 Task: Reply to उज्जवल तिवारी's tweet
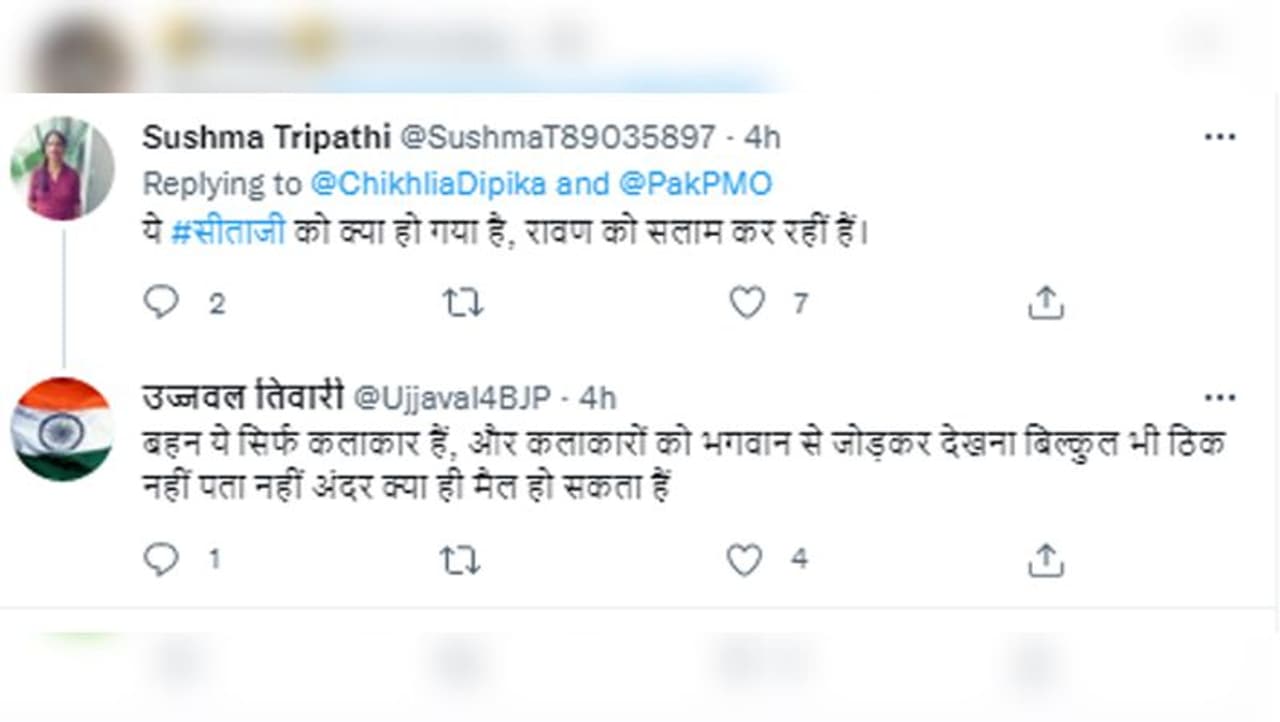pos(161,560)
